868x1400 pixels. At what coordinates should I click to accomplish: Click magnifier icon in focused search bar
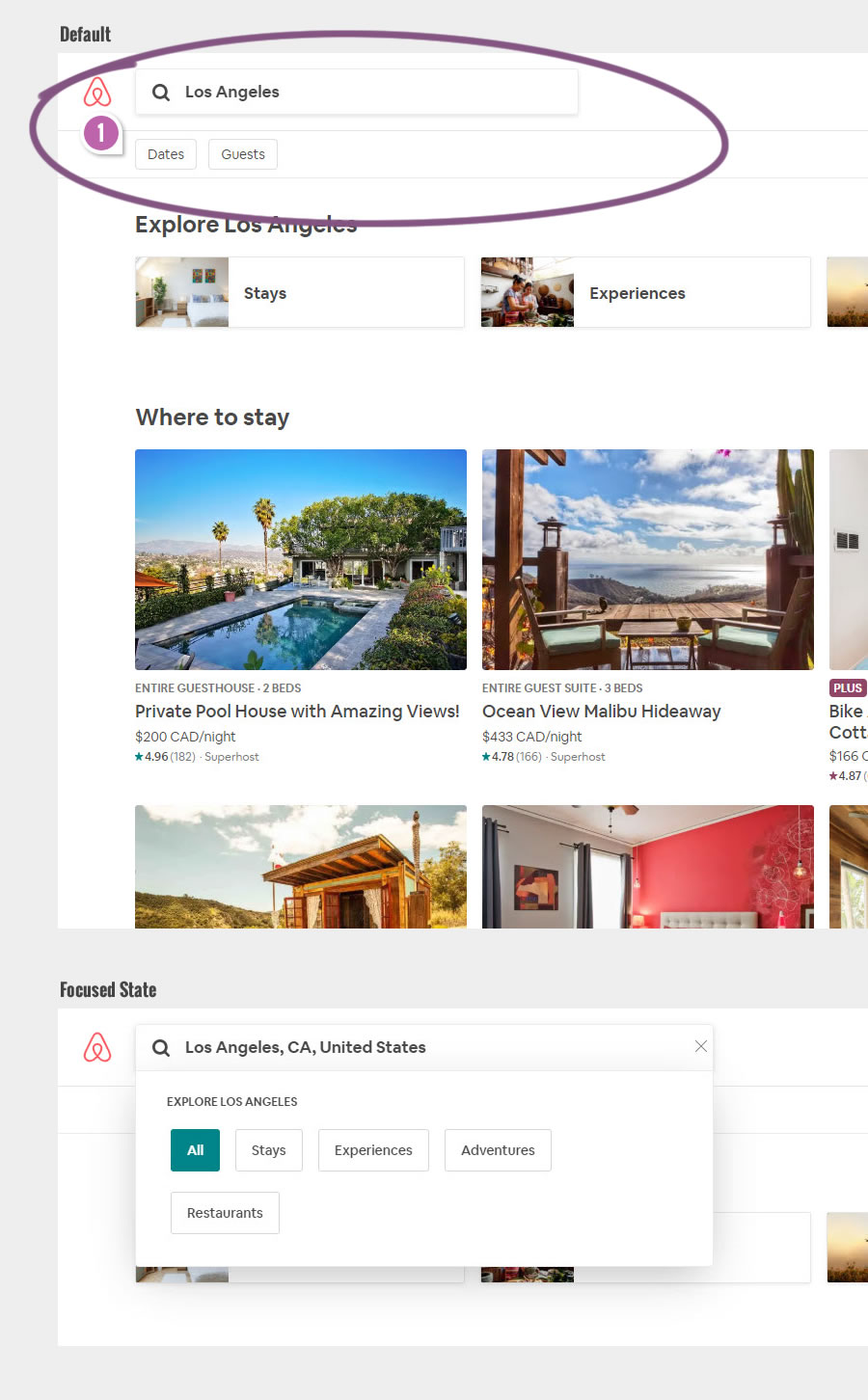click(x=161, y=1048)
